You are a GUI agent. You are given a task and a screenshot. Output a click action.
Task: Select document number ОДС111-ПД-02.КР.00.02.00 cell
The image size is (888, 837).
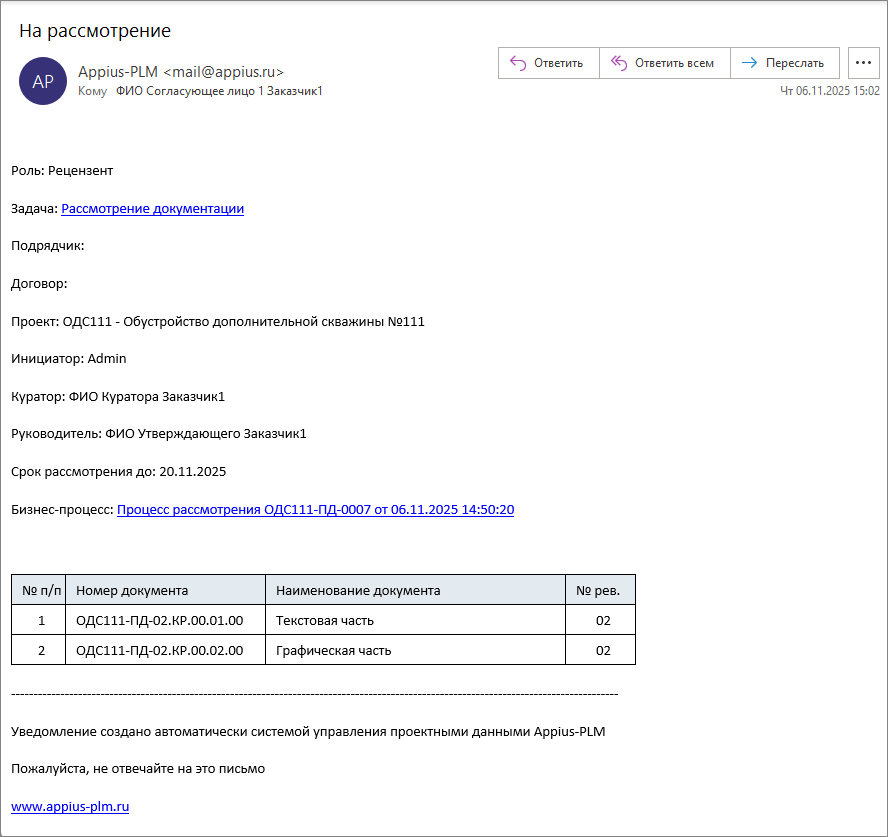[x=160, y=650]
